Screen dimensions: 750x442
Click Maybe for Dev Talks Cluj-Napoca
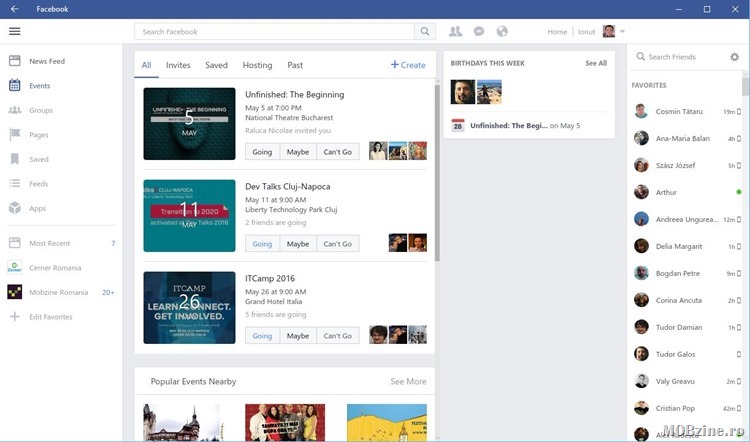298,243
